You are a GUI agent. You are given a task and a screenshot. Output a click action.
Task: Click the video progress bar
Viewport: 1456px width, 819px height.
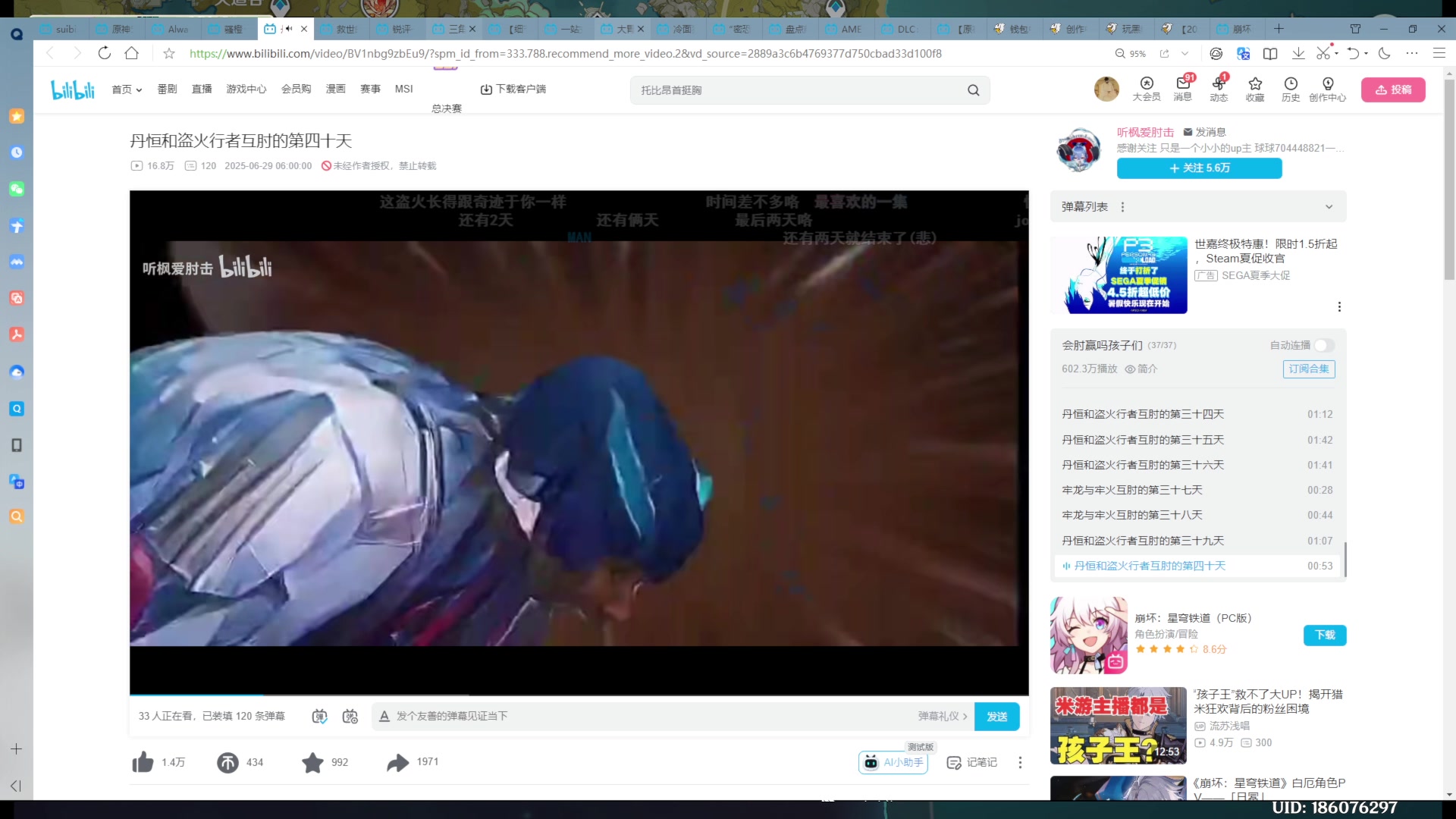(x=579, y=695)
